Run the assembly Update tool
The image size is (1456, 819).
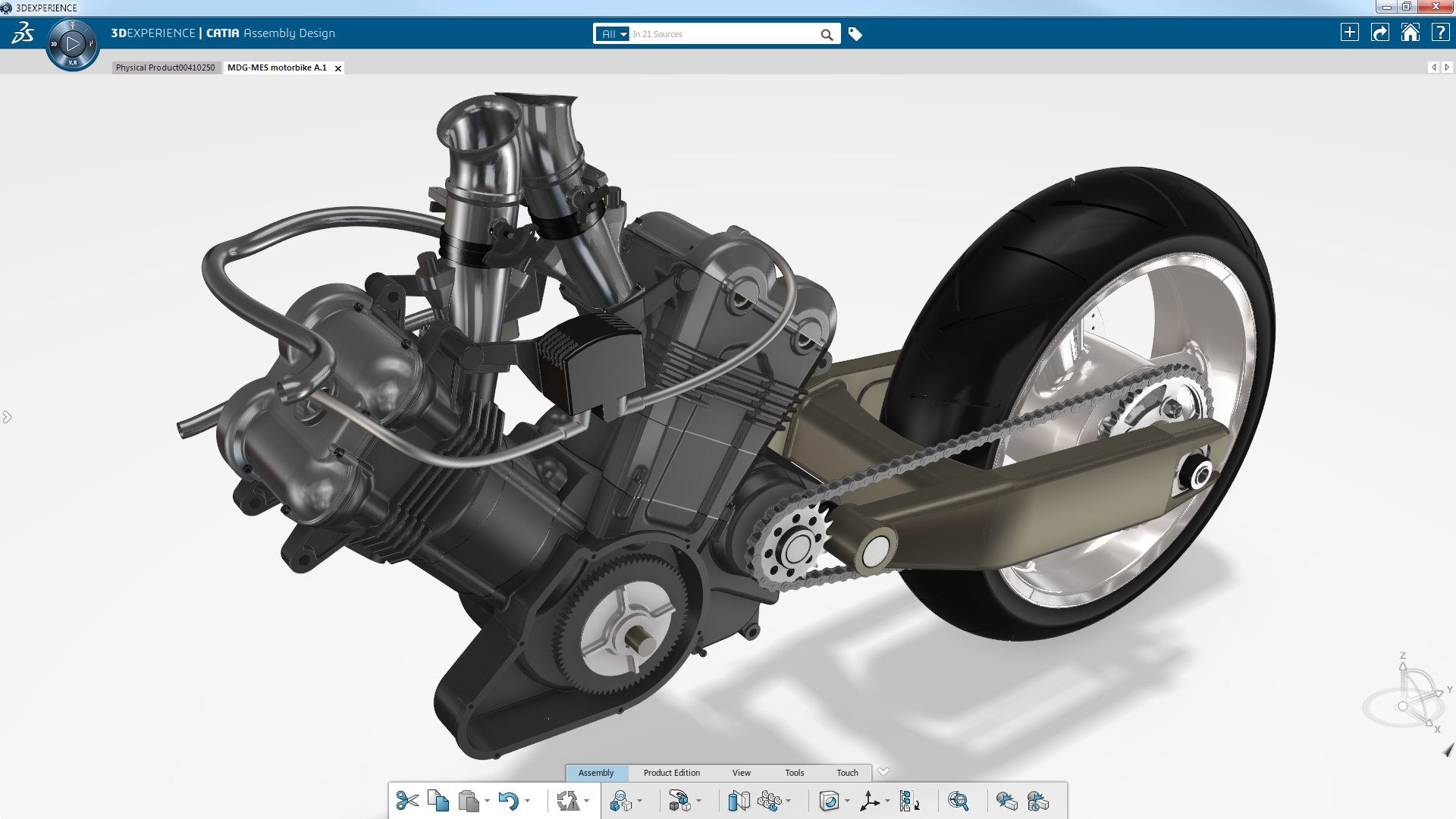[570, 801]
